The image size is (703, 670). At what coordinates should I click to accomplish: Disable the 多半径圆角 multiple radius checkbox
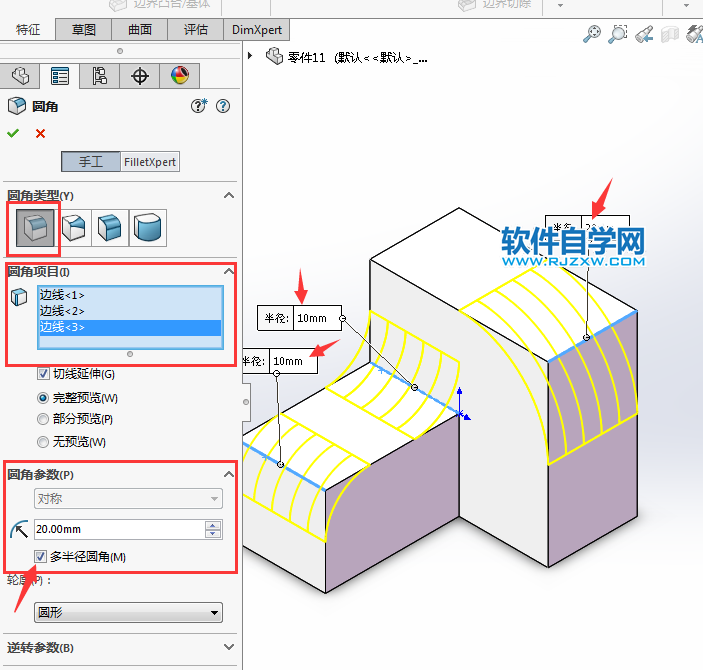point(41,556)
